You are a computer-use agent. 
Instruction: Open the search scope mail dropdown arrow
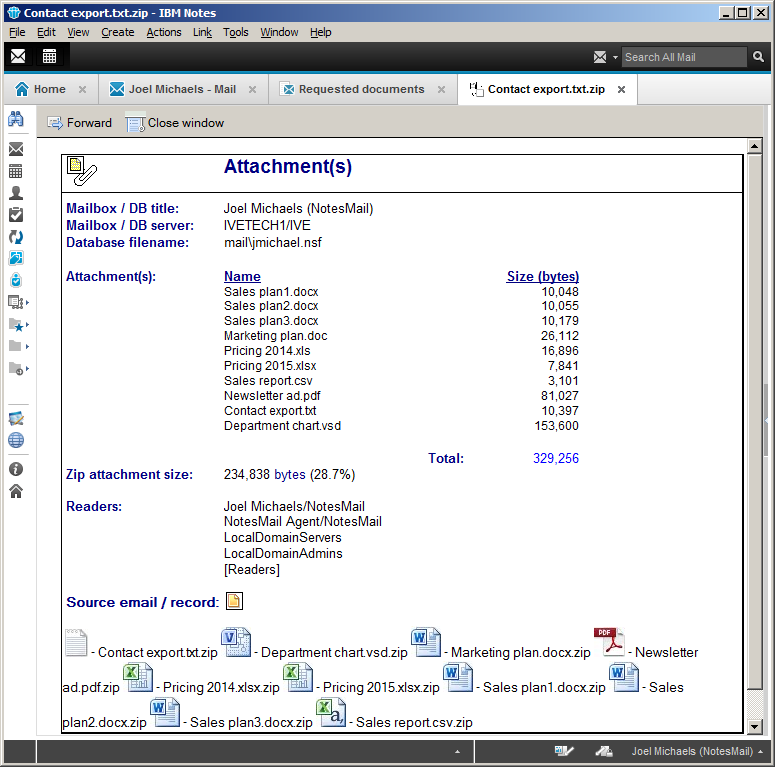point(615,58)
